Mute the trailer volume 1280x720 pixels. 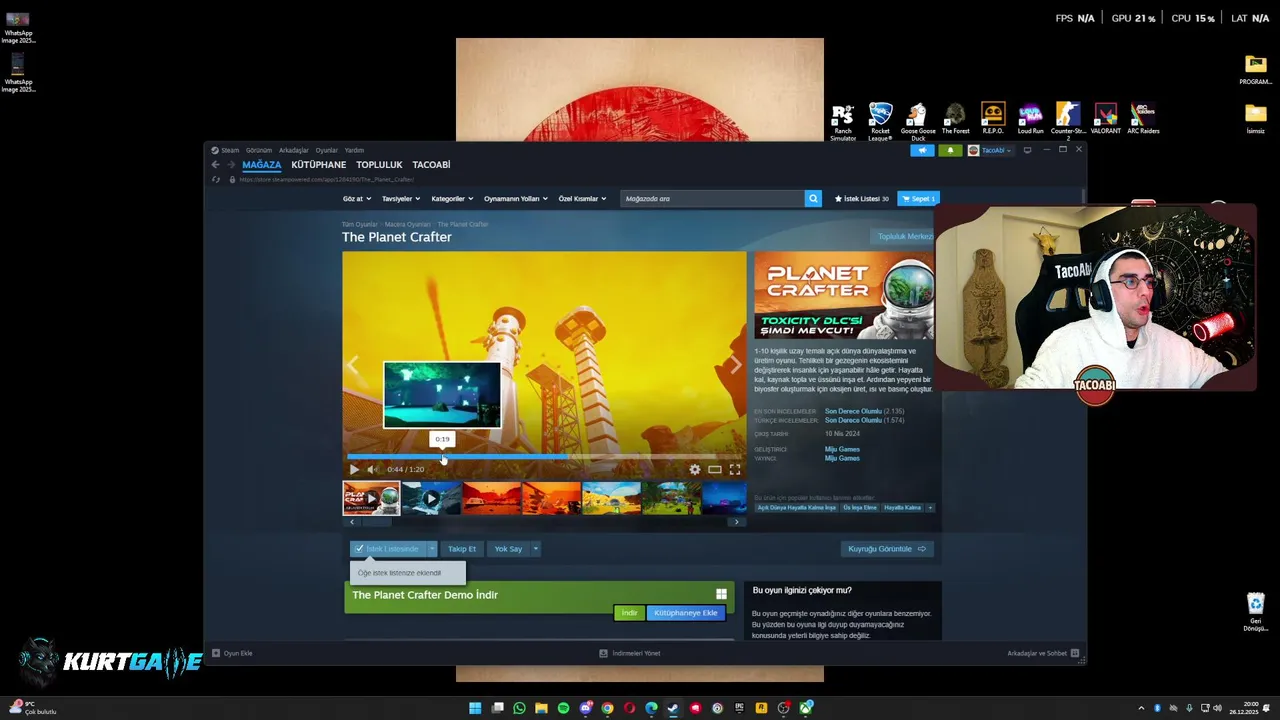[x=372, y=469]
